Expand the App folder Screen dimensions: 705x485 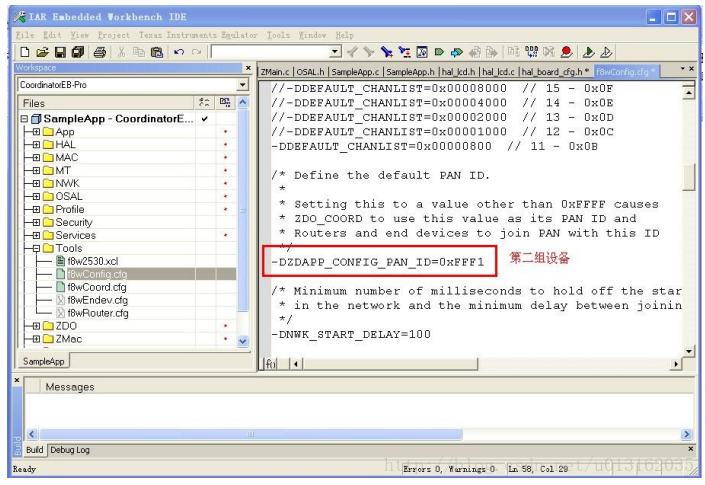click(x=36, y=132)
